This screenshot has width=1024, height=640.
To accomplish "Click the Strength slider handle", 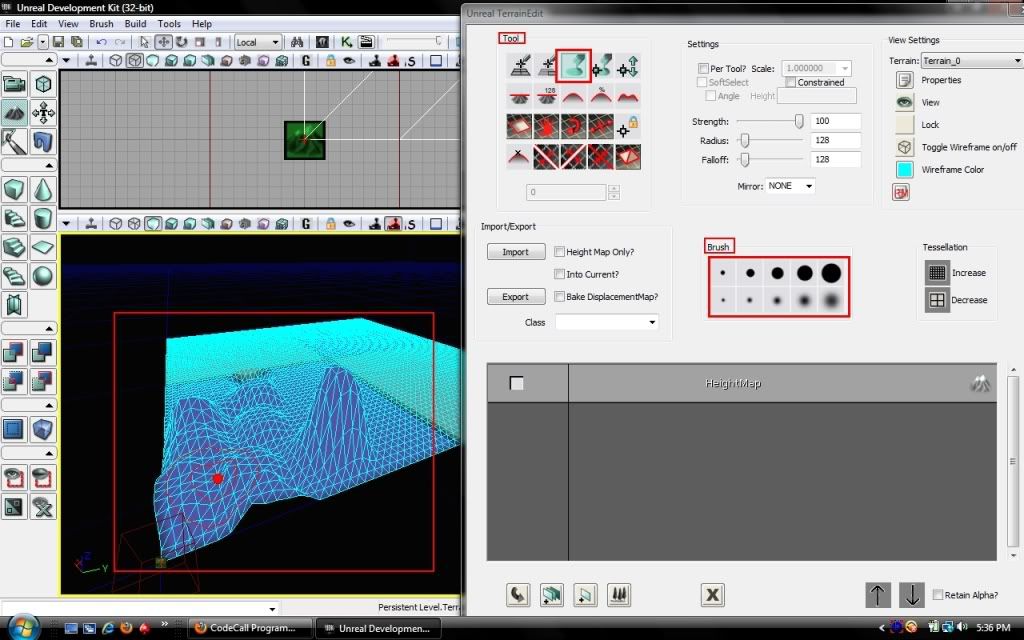I will (799, 121).
